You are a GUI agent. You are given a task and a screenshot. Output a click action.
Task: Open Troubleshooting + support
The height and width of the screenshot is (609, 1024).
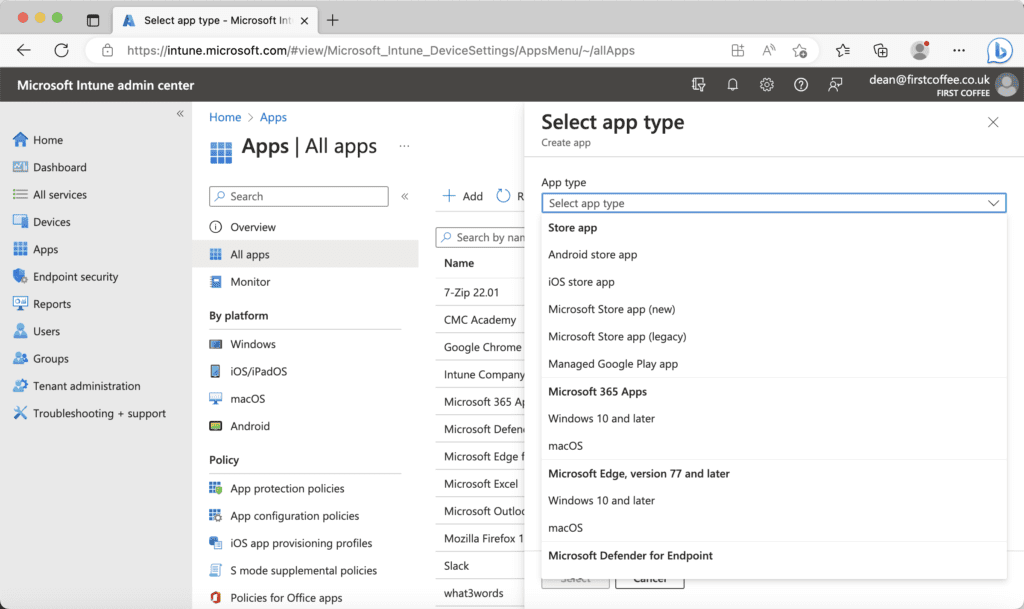click(x=97, y=414)
